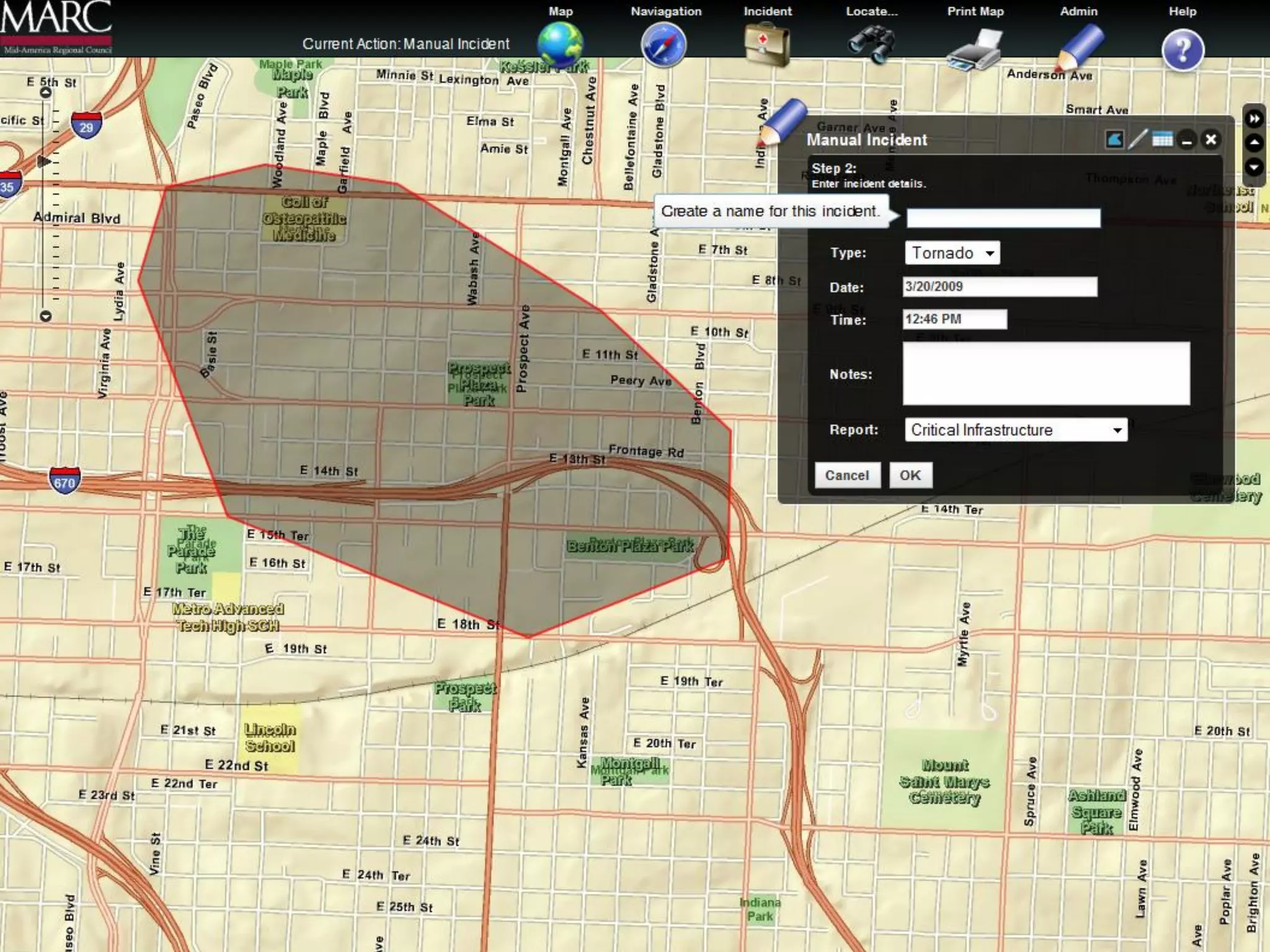The width and height of the screenshot is (1270, 952).
Task: Click the Mount Saint Marys Cemetery label
Action: (944, 782)
